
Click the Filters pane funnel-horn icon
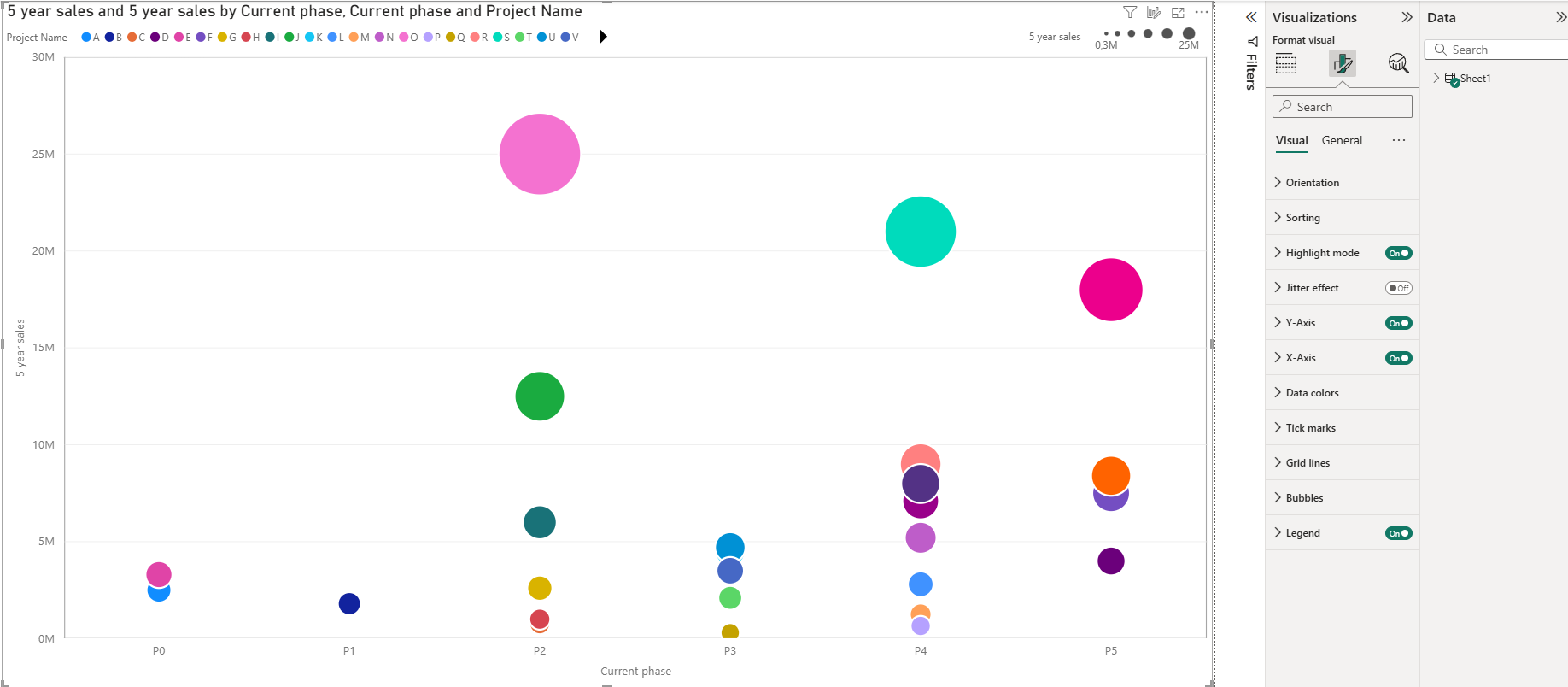tap(1253, 41)
